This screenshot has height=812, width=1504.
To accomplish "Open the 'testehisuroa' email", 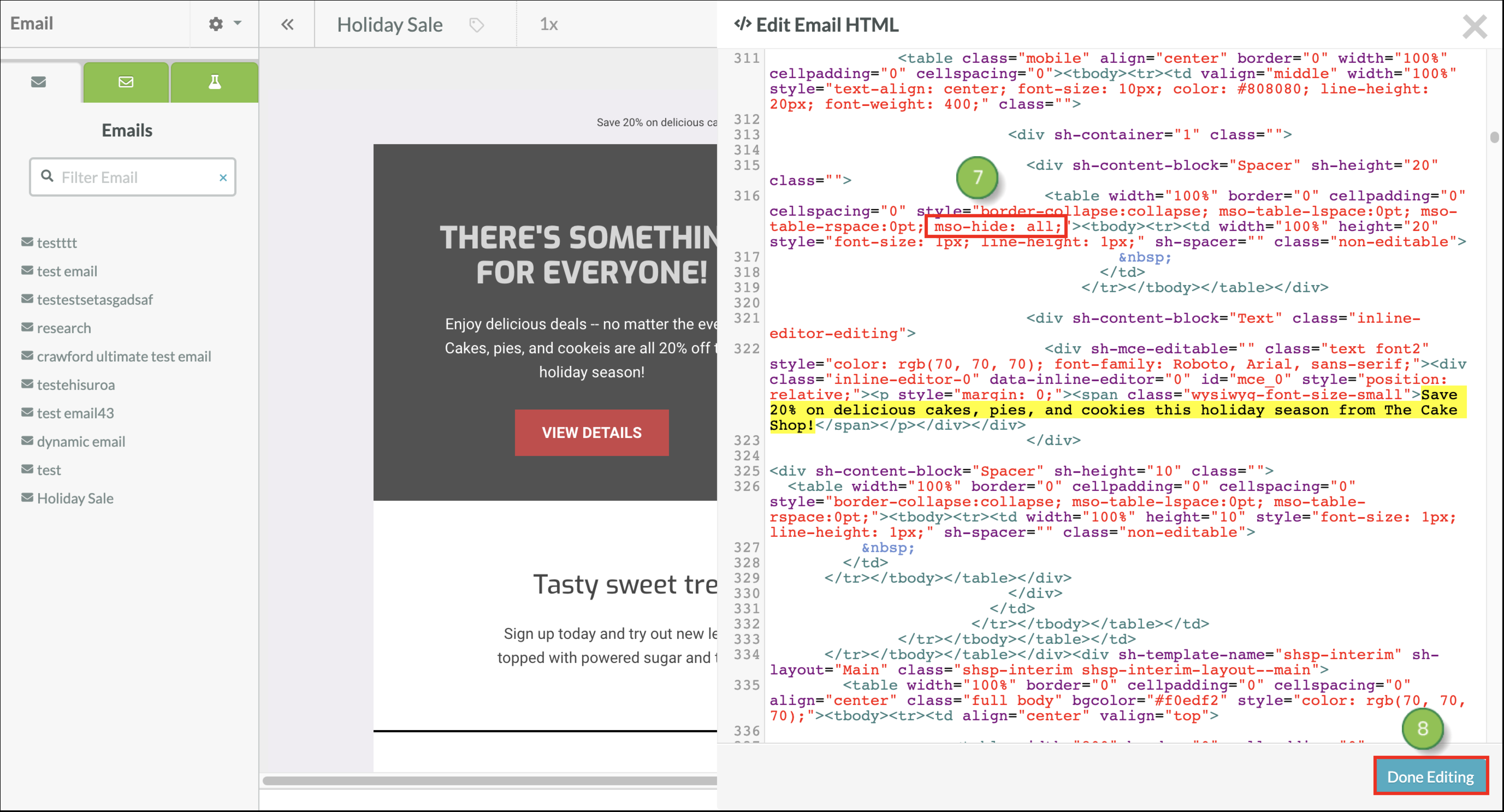I will tap(76, 385).
